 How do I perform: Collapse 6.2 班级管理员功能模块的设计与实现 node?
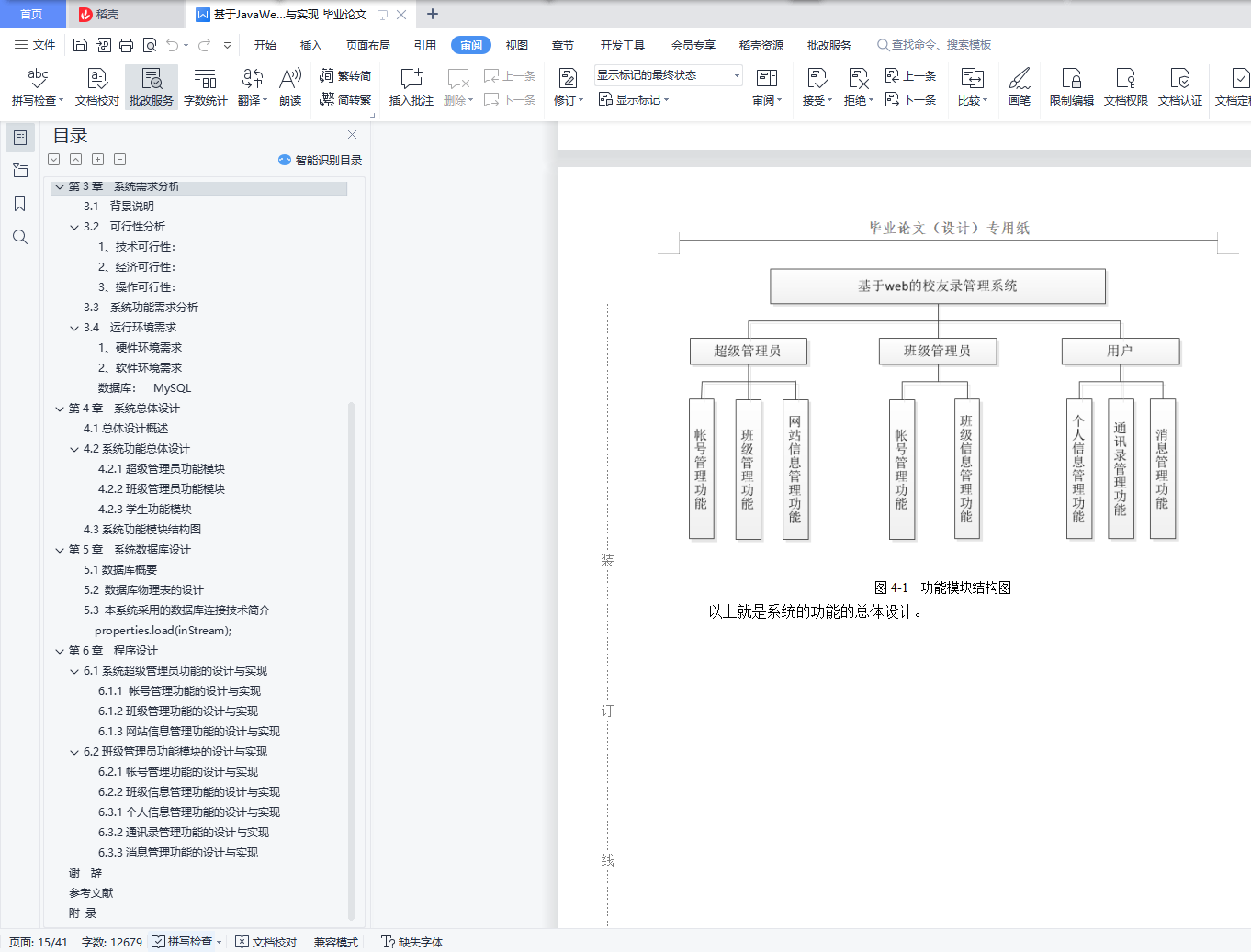pos(74,752)
